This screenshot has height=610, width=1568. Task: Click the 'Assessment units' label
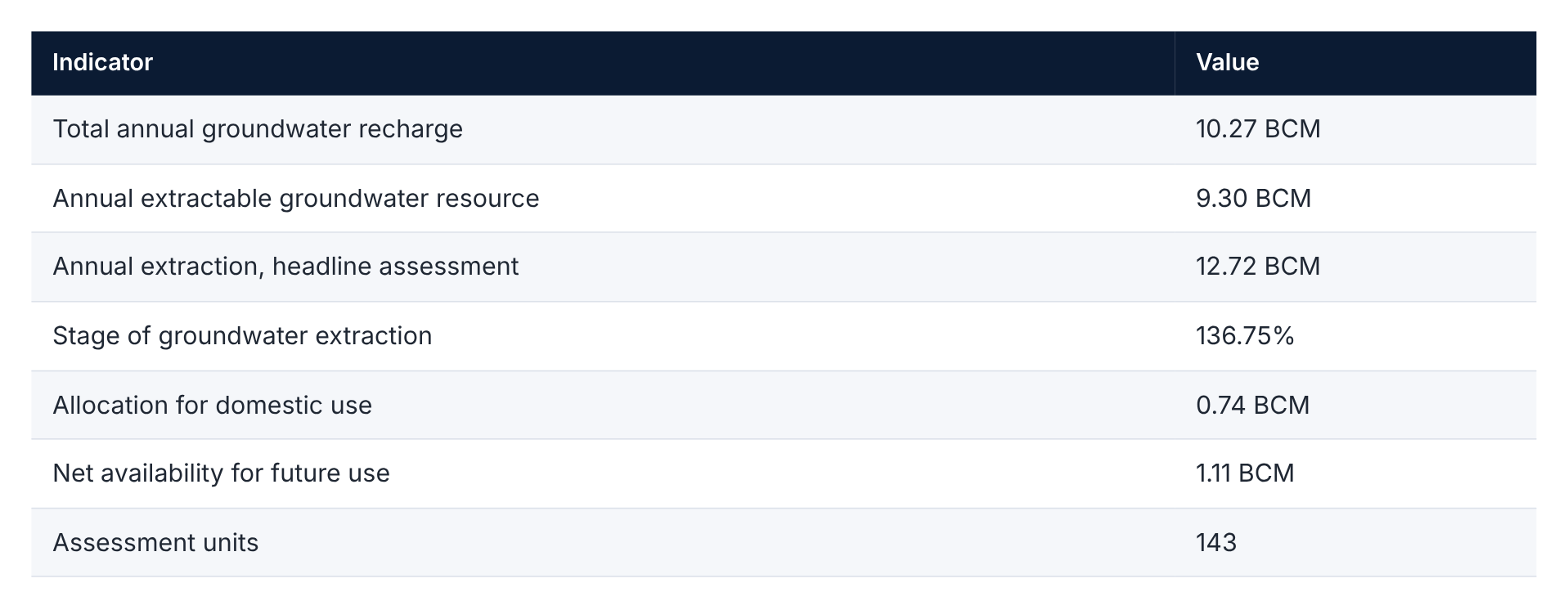tap(155, 543)
